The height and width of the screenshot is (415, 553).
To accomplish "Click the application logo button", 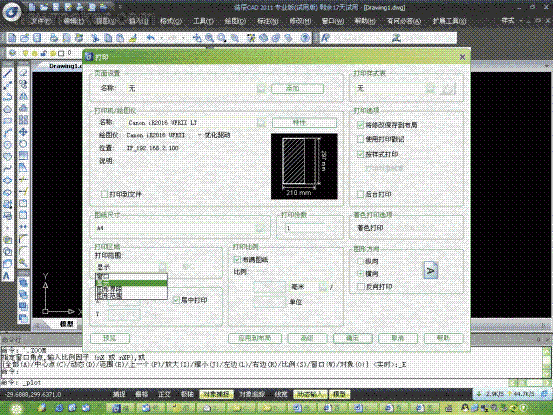I will [12, 12].
